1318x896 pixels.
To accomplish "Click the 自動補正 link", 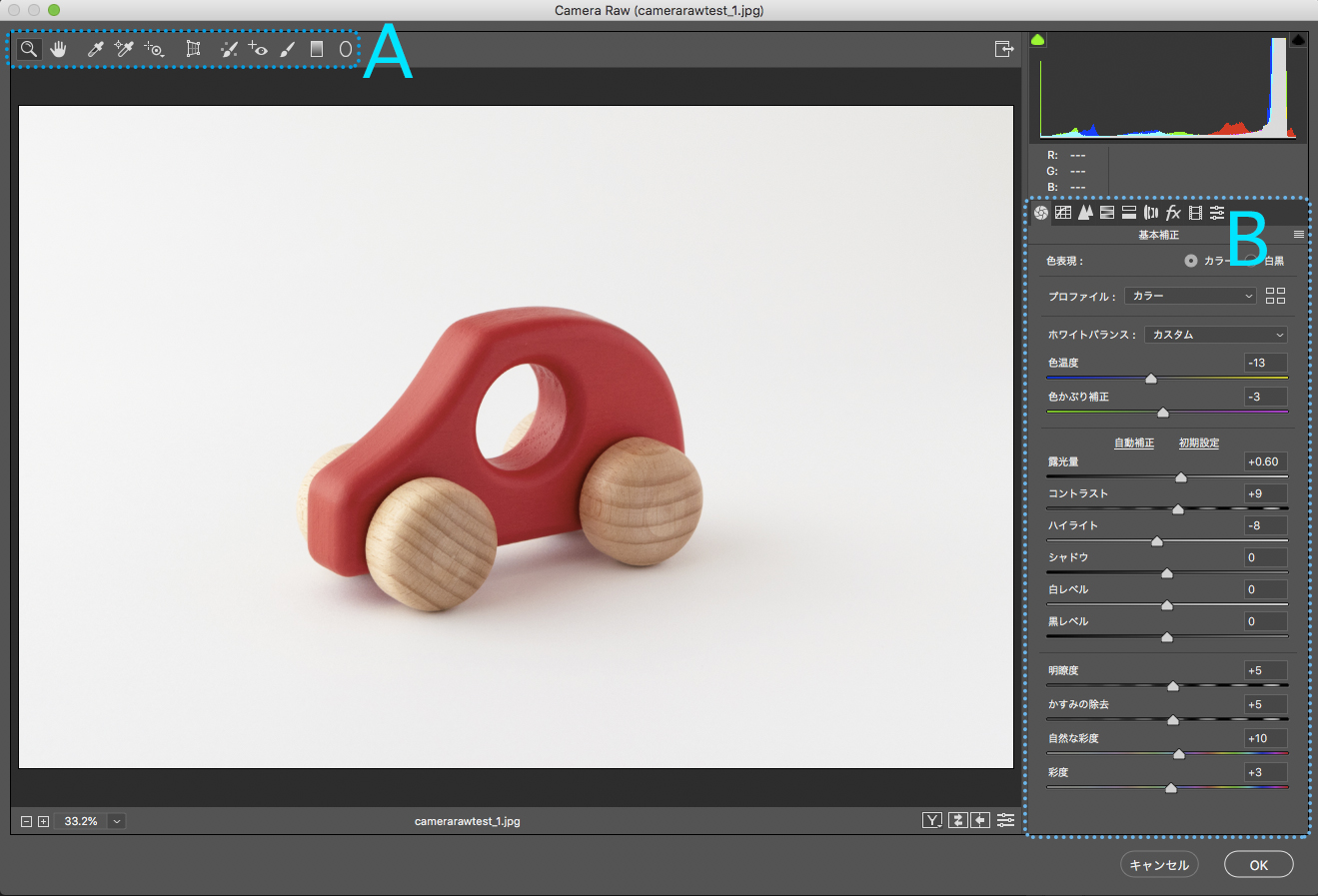I will coord(1133,444).
